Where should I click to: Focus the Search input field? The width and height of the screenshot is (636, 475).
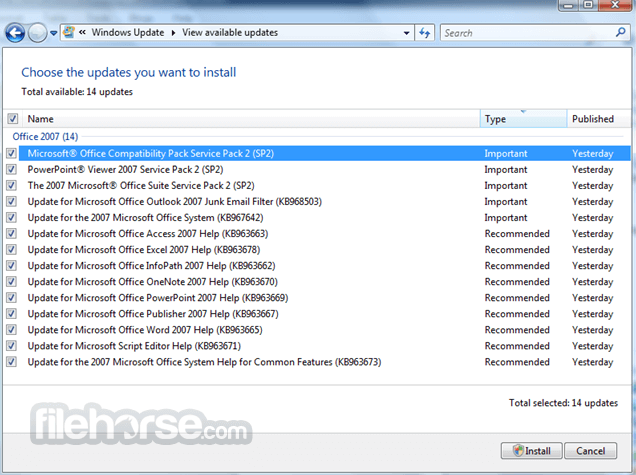tap(525, 33)
